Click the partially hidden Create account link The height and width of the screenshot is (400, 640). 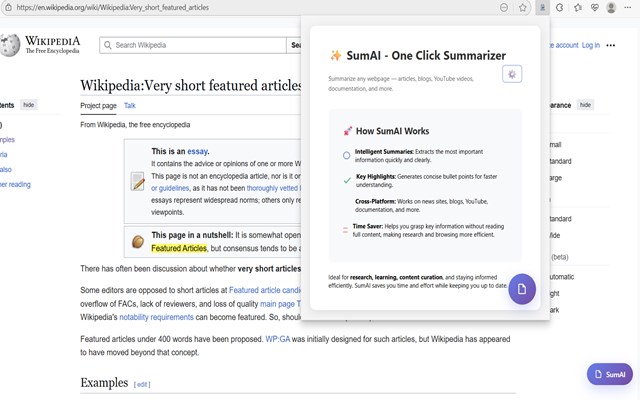coord(564,45)
